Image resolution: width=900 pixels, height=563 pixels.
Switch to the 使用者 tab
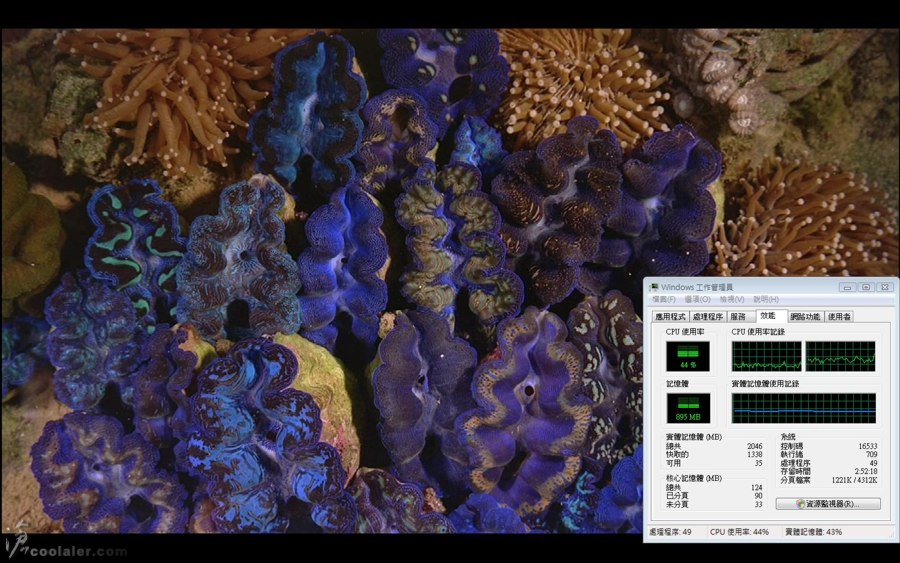point(839,316)
